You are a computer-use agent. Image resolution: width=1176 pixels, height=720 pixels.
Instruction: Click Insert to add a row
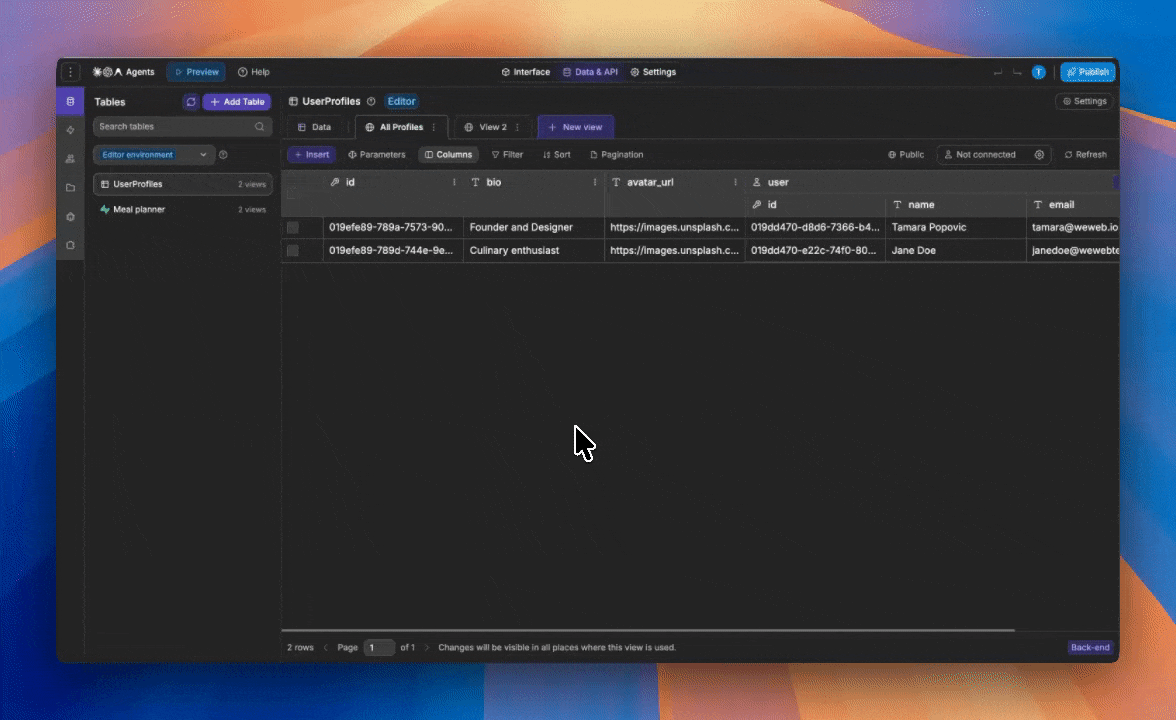[311, 154]
